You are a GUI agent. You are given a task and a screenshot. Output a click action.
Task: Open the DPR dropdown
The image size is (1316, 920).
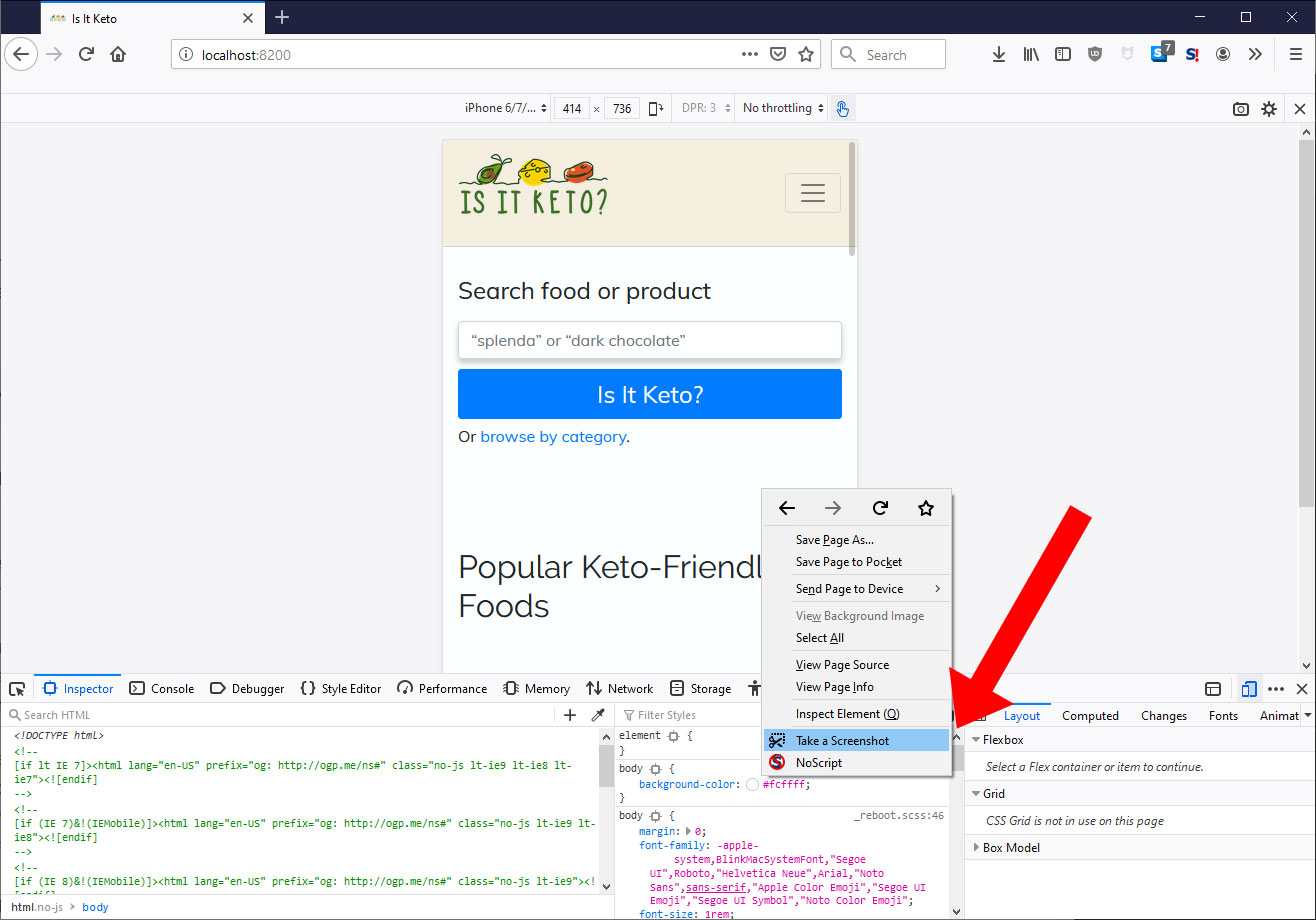pos(705,108)
